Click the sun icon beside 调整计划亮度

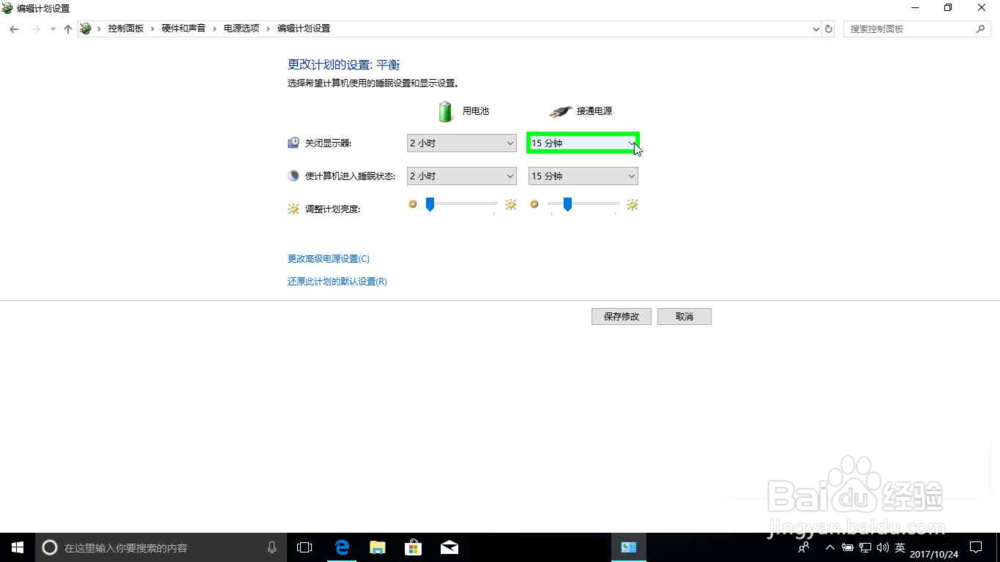point(293,209)
